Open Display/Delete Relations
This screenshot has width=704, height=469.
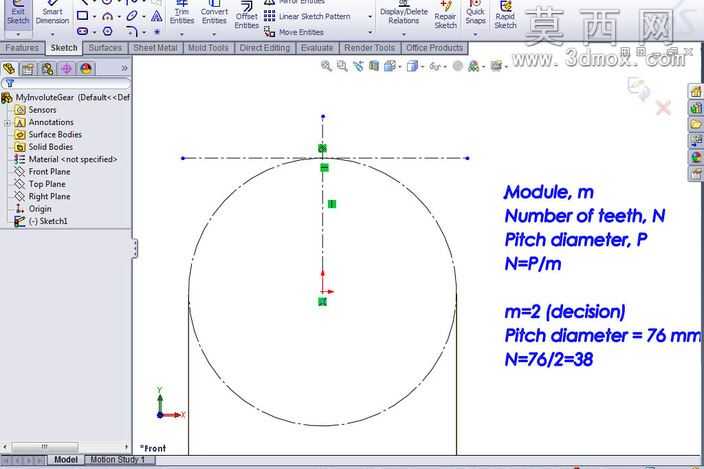click(x=403, y=13)
